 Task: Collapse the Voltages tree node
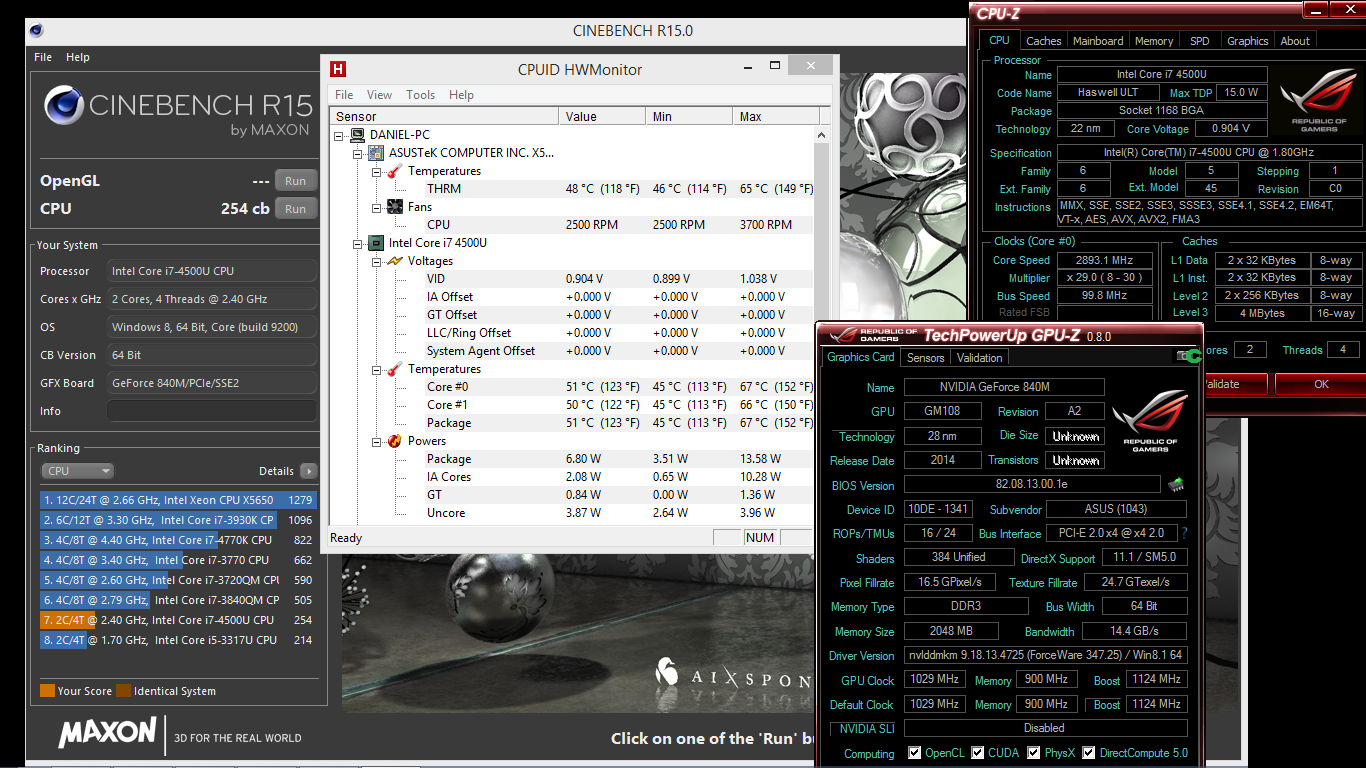pyautogui.click(x=375, y=261)
